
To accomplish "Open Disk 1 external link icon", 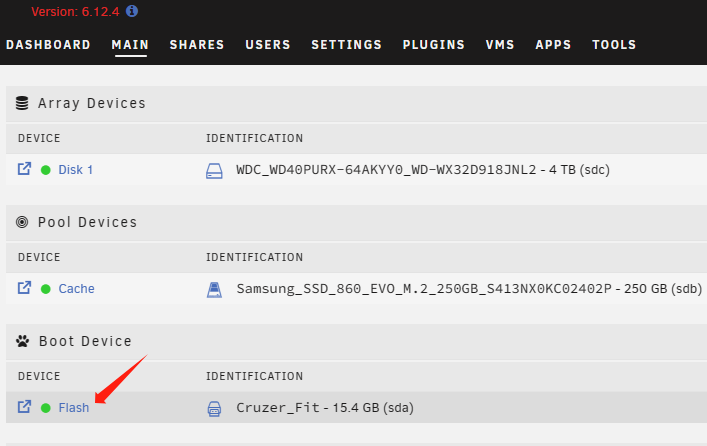I will tap(25, 169).
